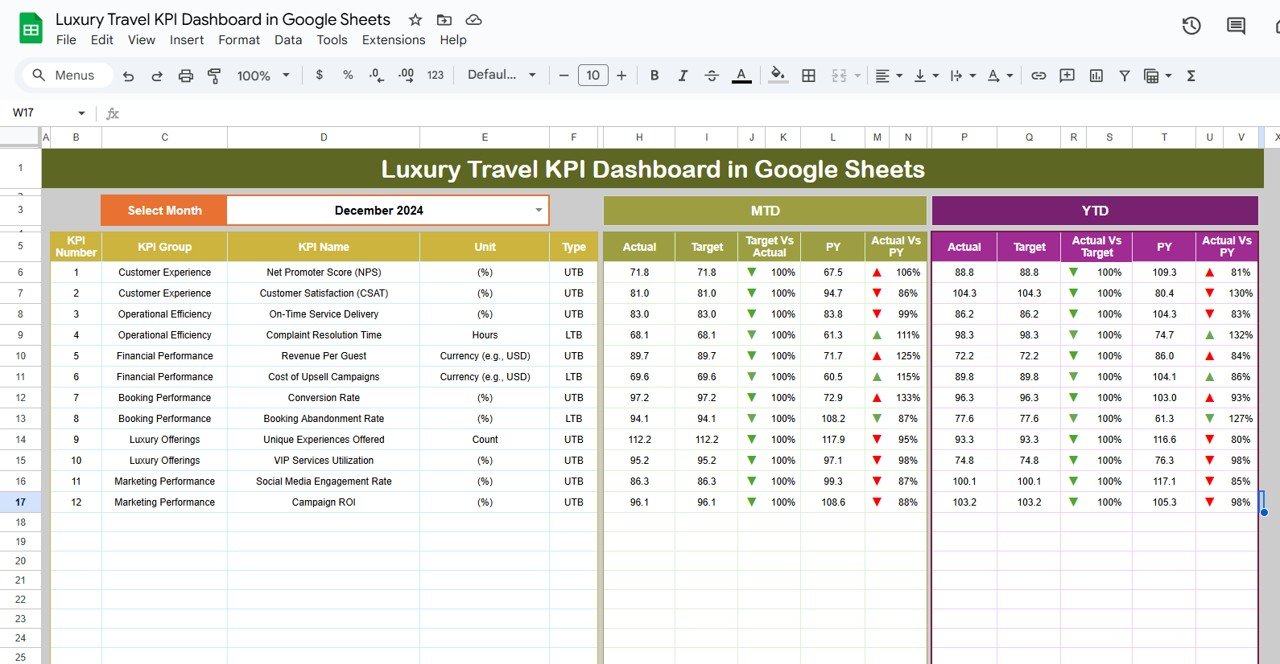
Task: Open vertical align options
Action: point(926,75)
